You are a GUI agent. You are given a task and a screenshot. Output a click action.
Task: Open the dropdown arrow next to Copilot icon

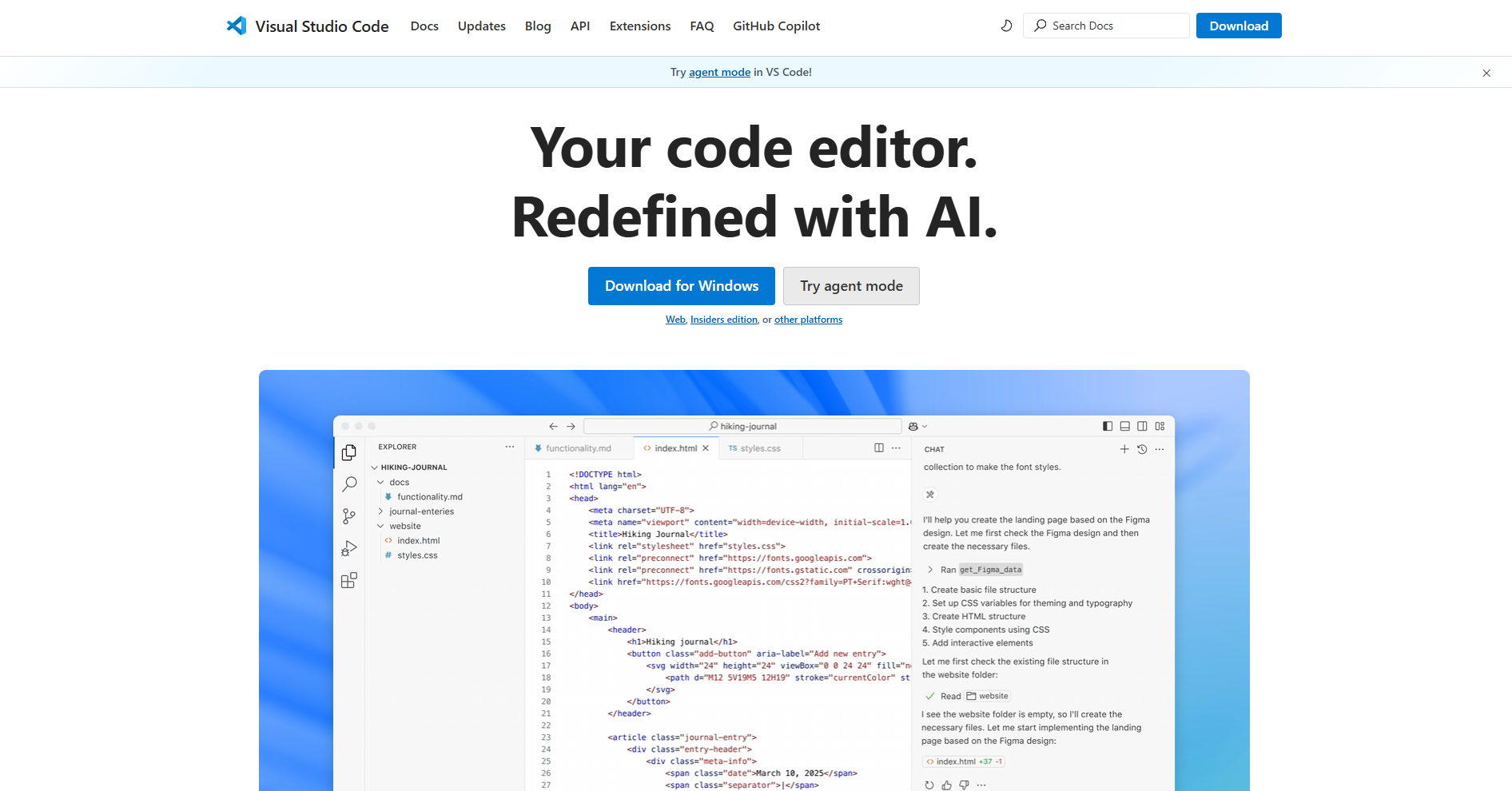925,427
